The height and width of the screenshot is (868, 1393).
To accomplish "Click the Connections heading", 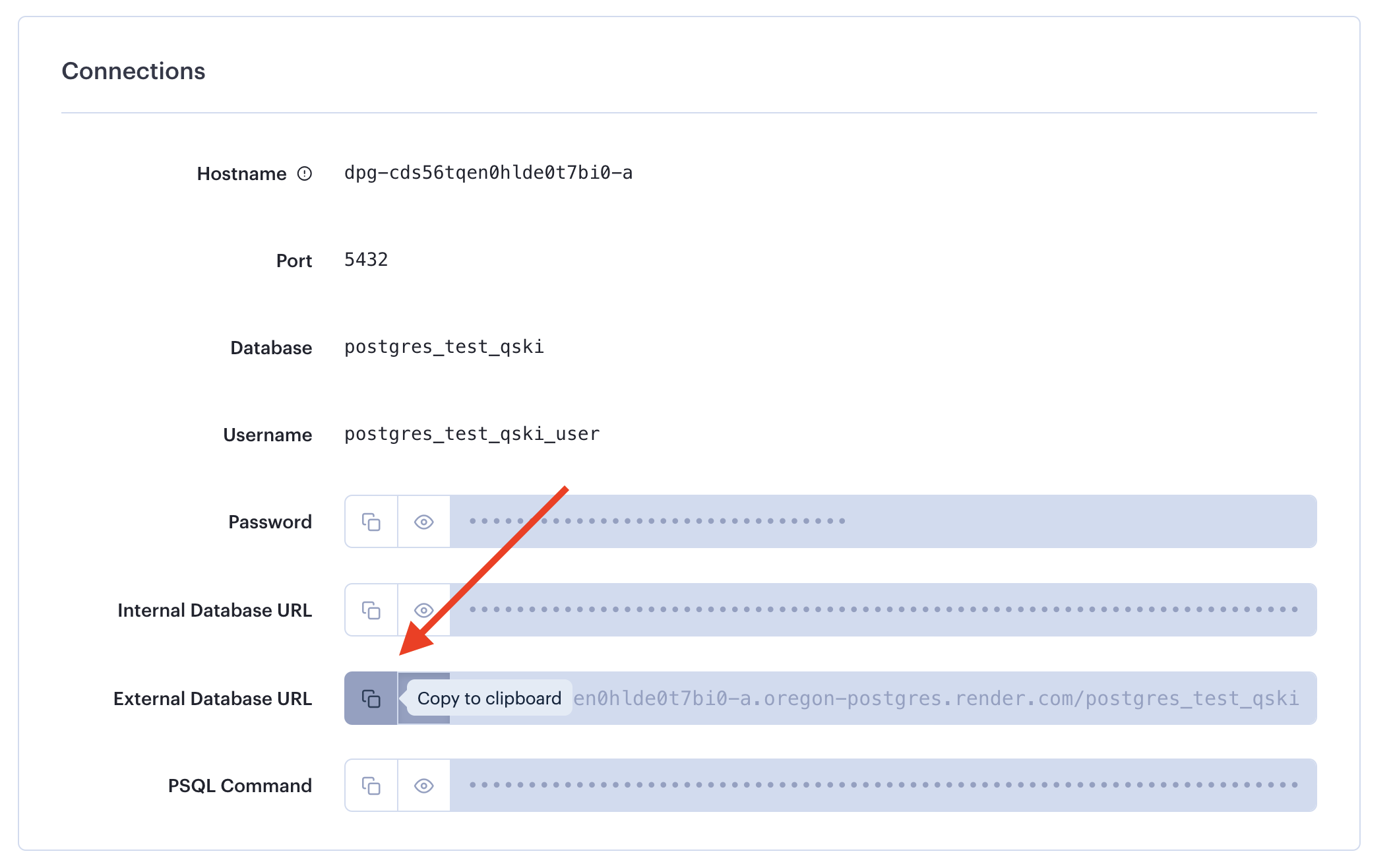I will (133, 71).
